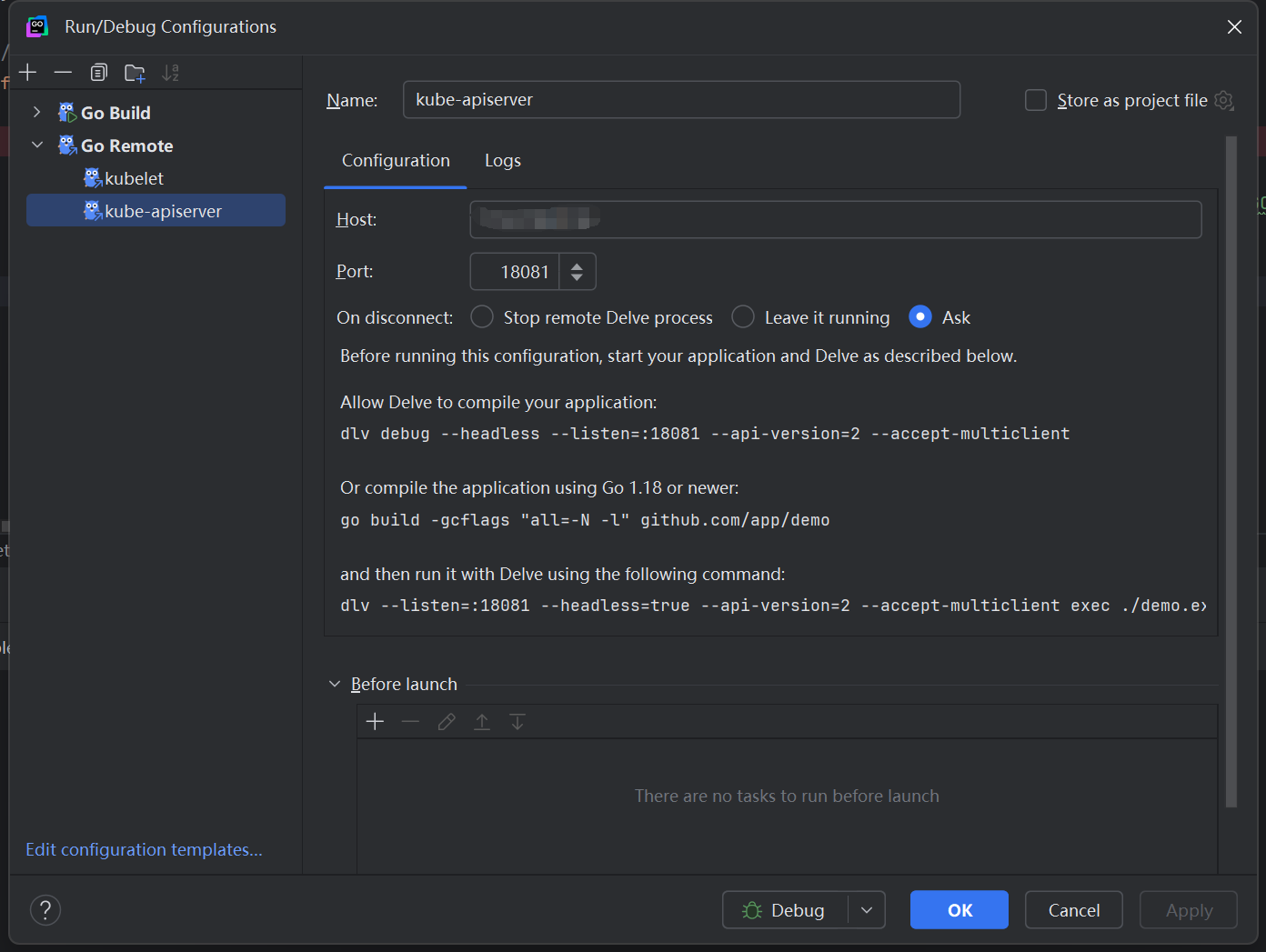This screenshot has height=952, width=1266.
Task: Remove the selected configuration
Action: tap(63, 73)
